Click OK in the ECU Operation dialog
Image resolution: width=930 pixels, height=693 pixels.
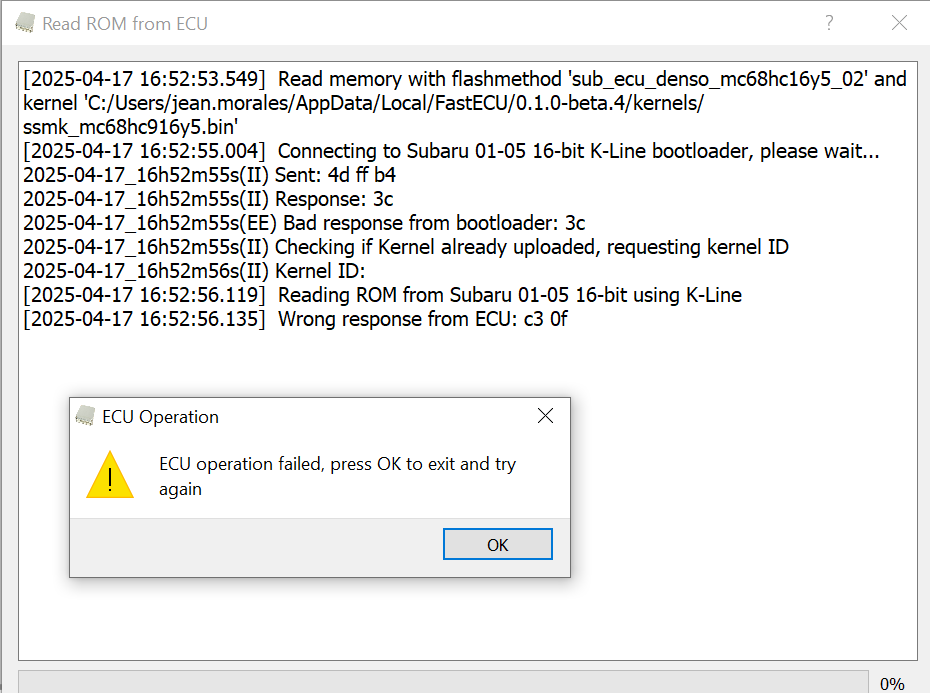(x=498, y=544)
